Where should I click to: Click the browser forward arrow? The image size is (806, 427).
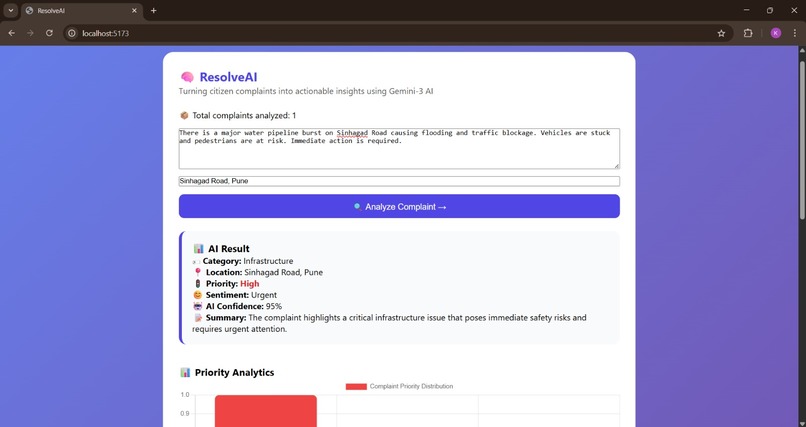tap(30, 33)
